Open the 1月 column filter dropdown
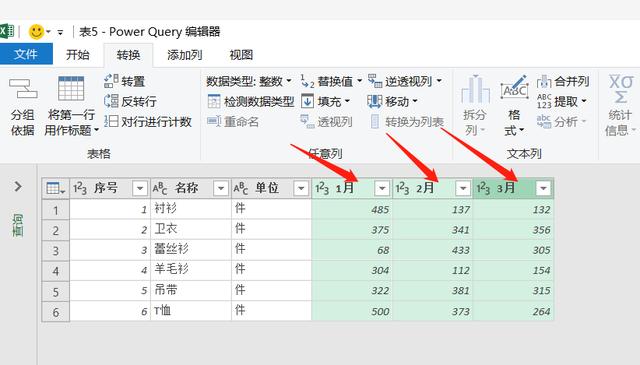 tap(382, 188)
